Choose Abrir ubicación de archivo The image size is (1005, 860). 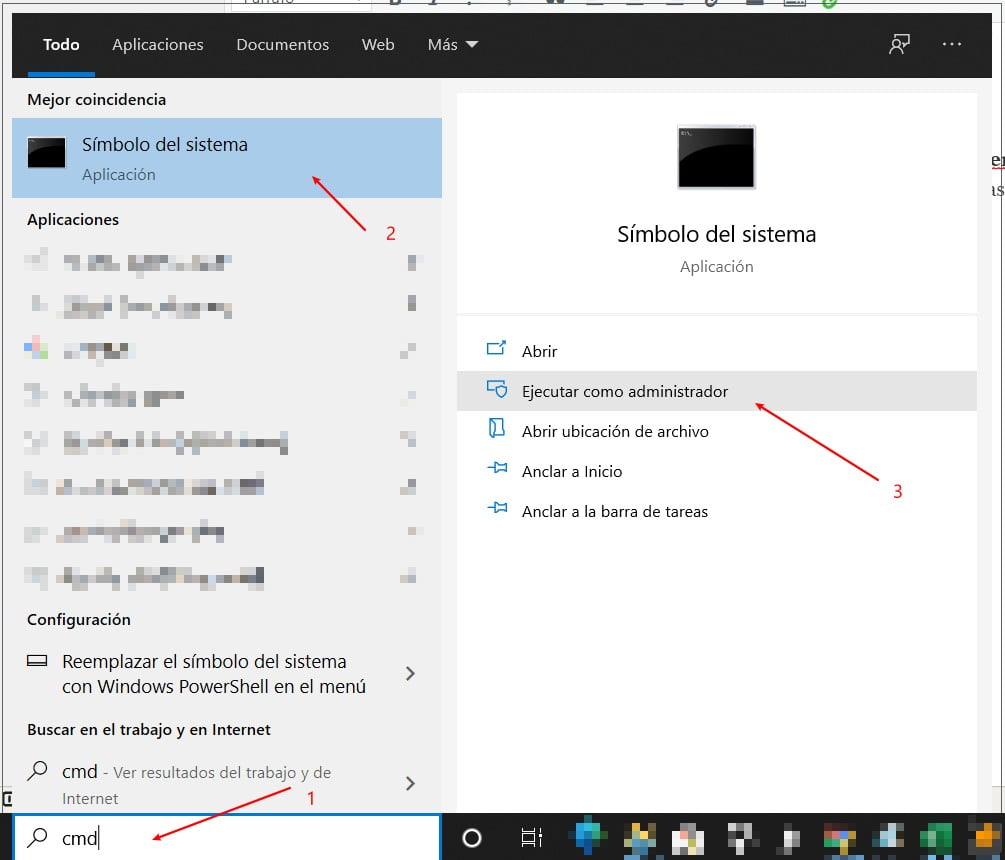click(x=717, y=431)
